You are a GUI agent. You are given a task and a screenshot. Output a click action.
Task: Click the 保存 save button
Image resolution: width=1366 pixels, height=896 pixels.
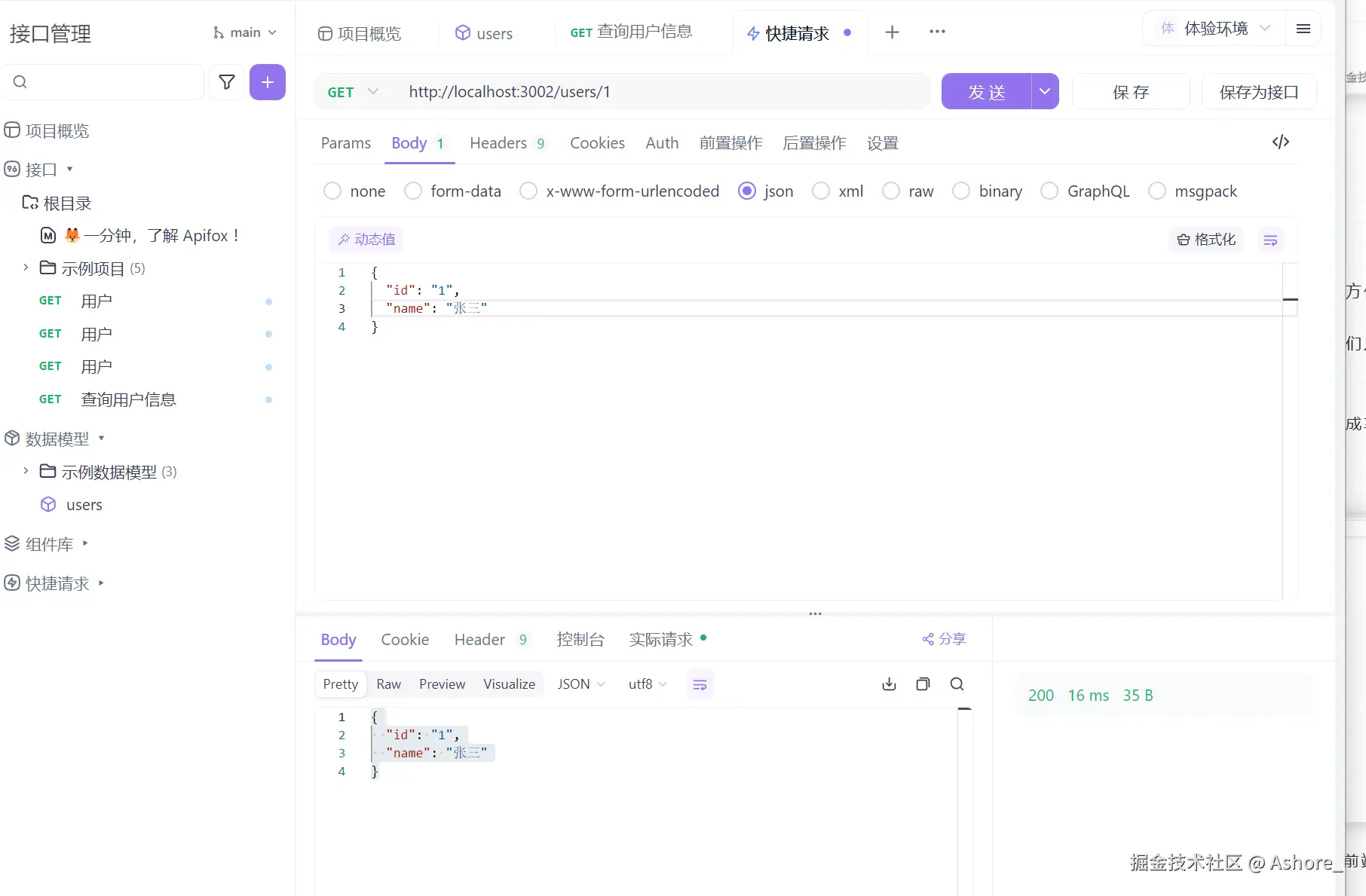1131,91
